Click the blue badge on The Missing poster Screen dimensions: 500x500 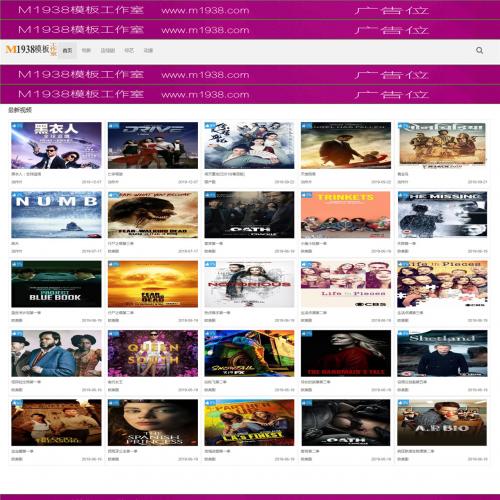tap(403, 195)
